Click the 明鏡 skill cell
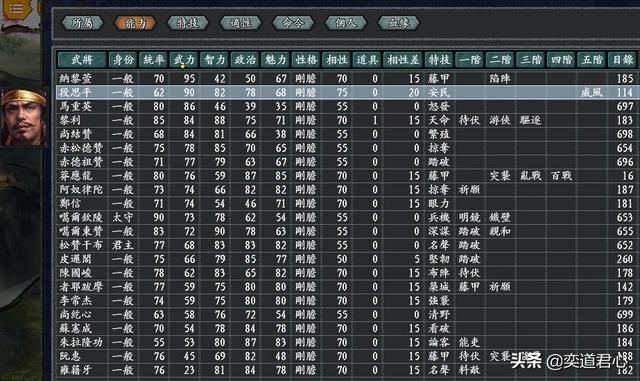This screenshot has height=381, width=640. [469, 218]
